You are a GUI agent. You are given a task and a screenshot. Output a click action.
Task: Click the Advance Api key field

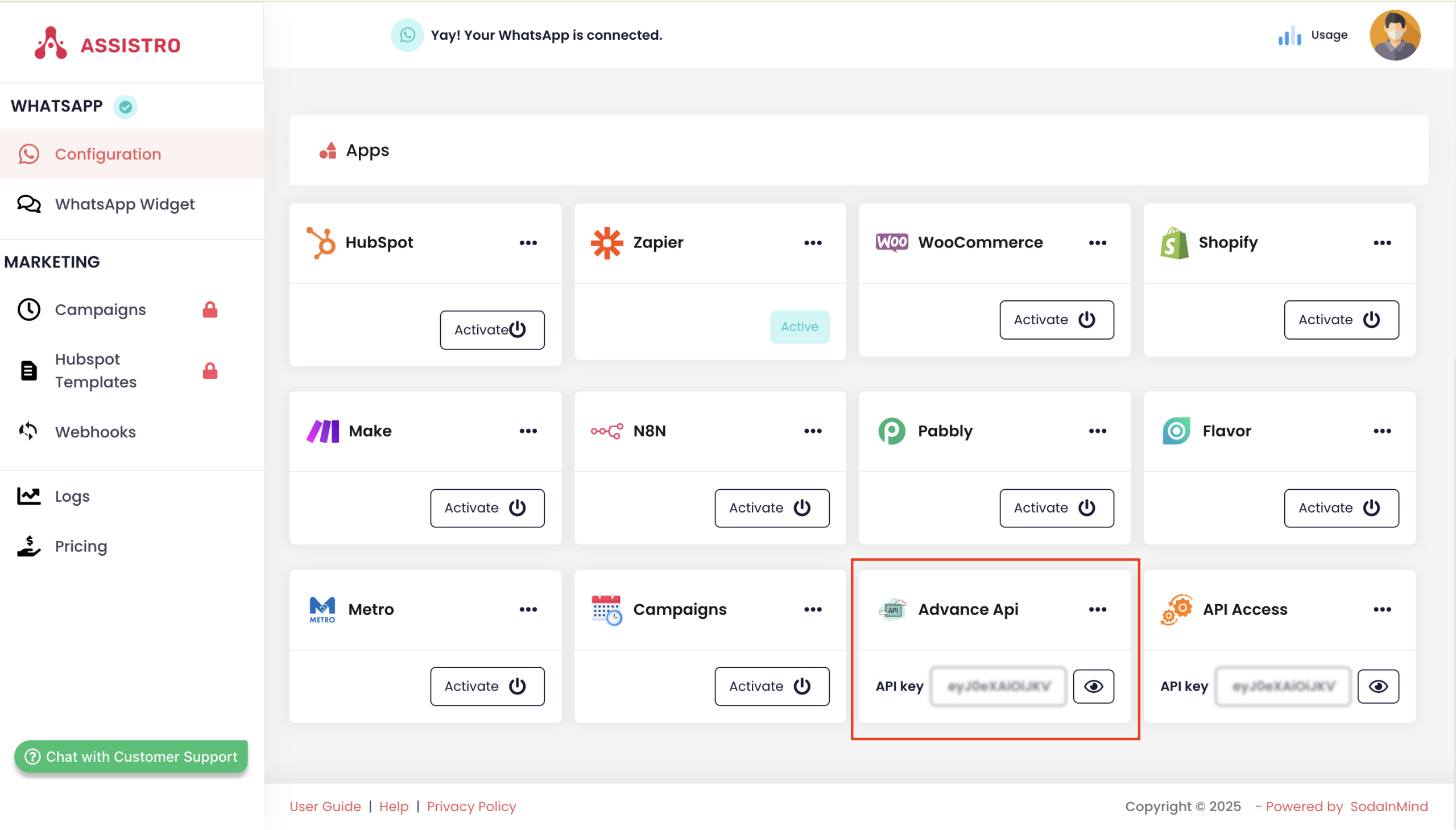point(998,686)
